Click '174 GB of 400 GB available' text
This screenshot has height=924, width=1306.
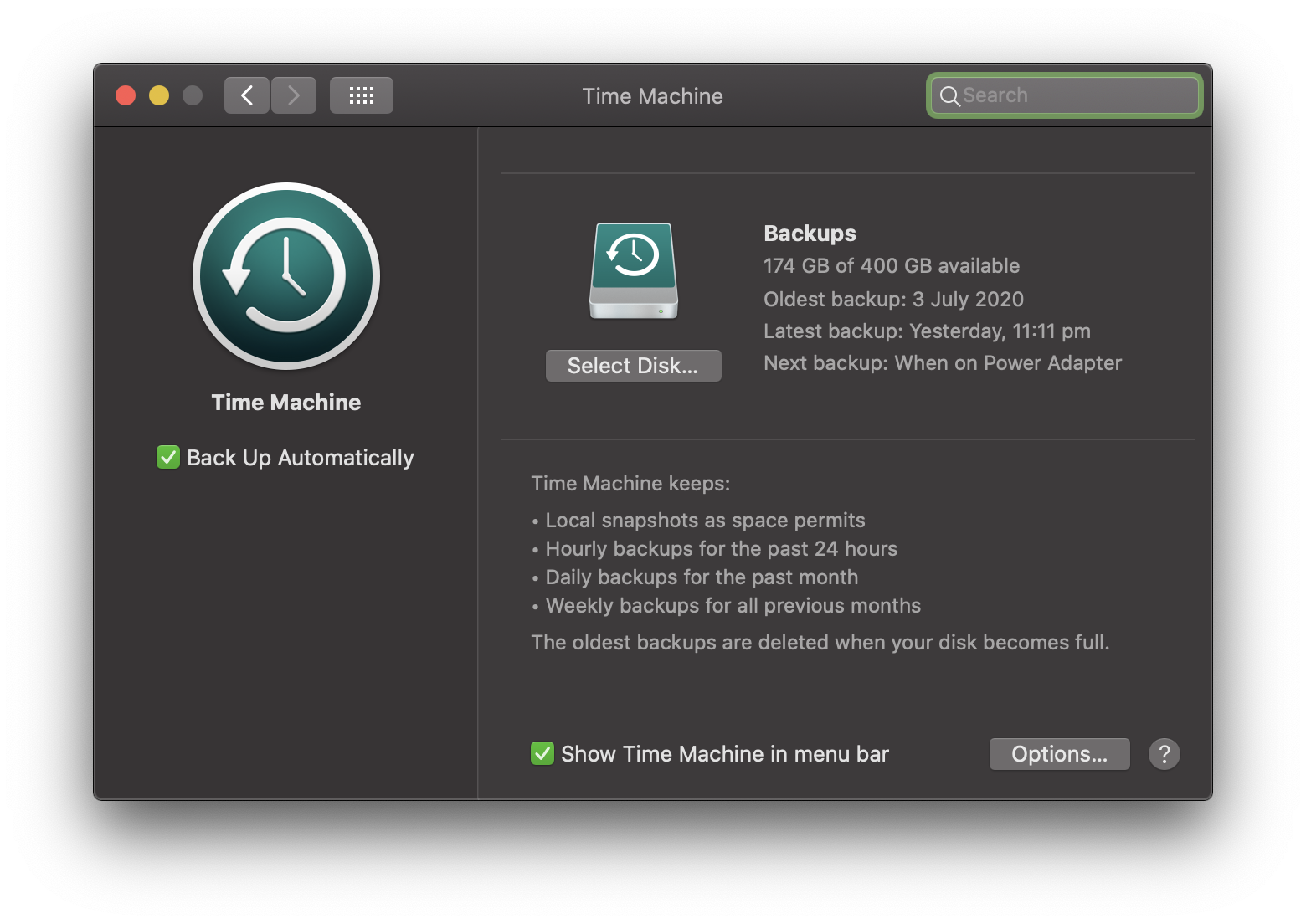(892, 266)
